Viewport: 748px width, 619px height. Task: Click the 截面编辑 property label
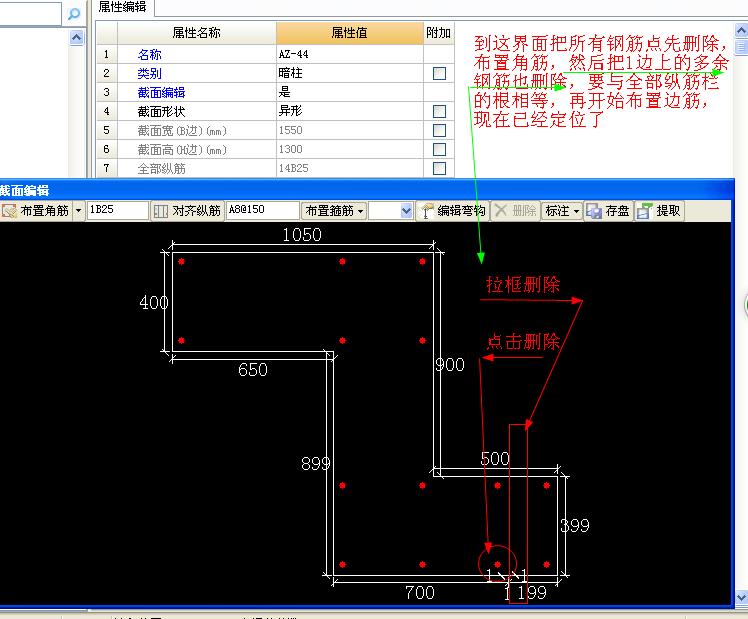161,93
